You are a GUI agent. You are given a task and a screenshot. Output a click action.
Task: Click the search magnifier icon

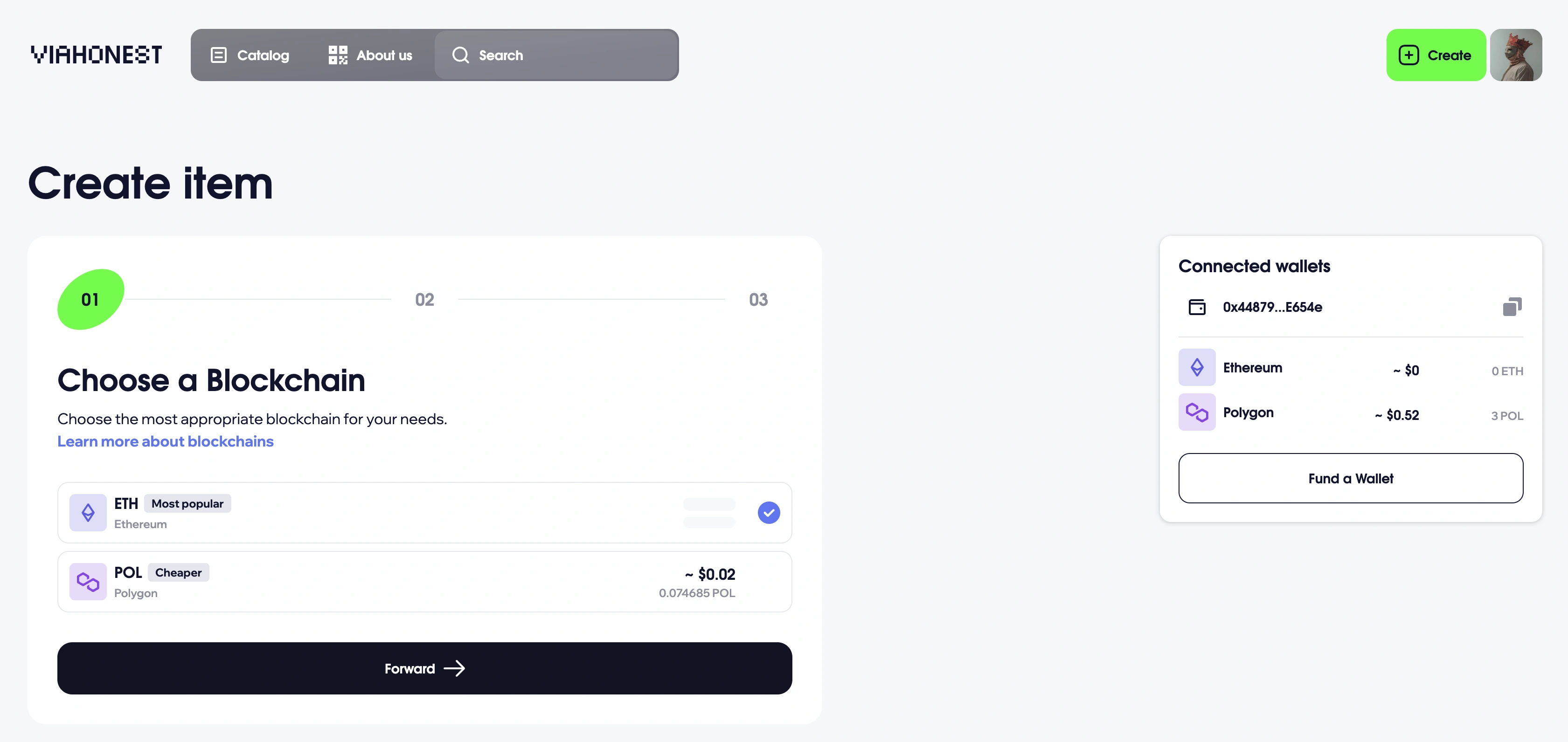461,55
